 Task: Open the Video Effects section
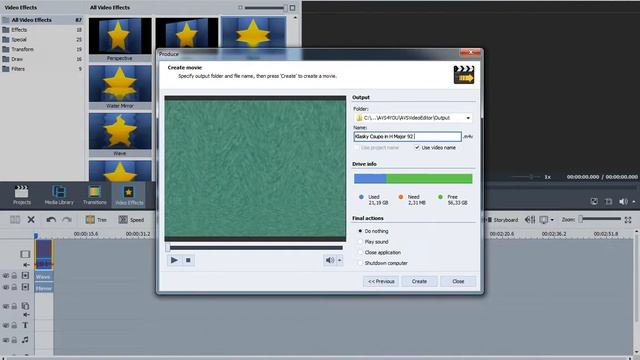pos(129,195)
